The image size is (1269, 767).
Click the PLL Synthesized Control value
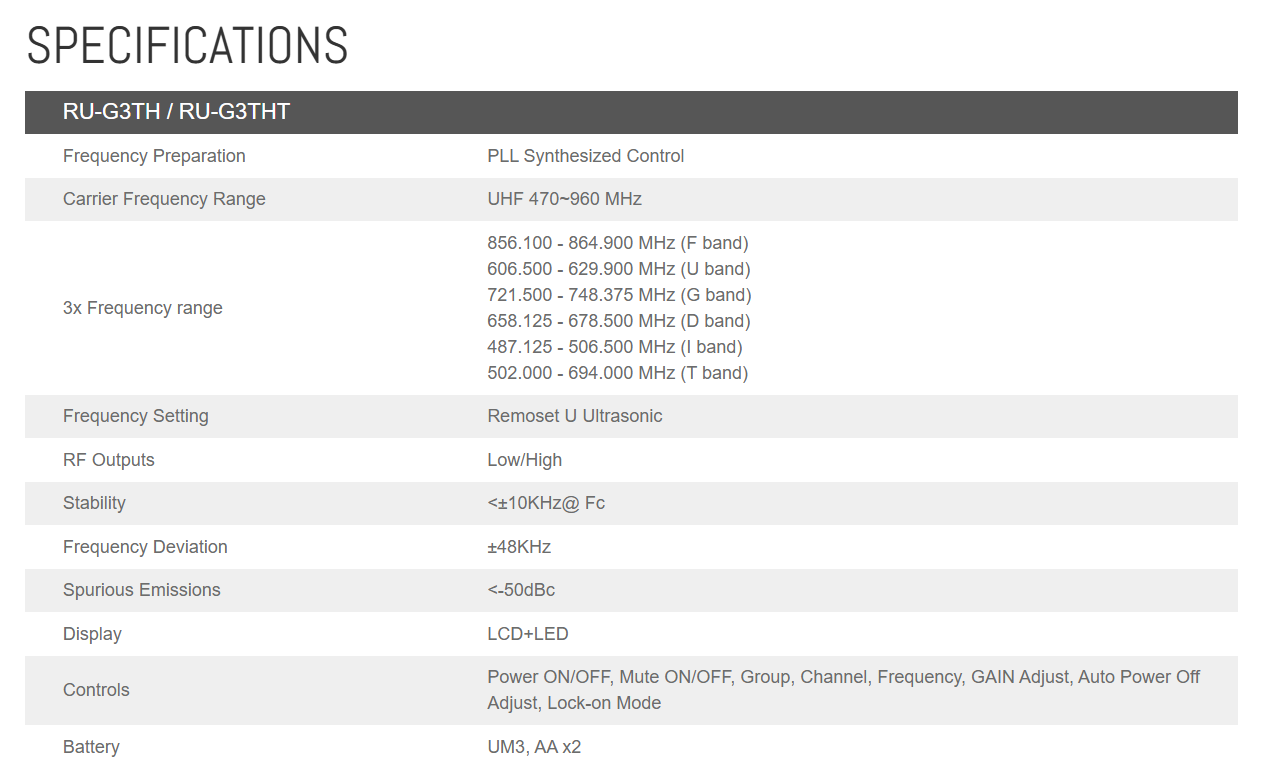[x=585, y=156]
